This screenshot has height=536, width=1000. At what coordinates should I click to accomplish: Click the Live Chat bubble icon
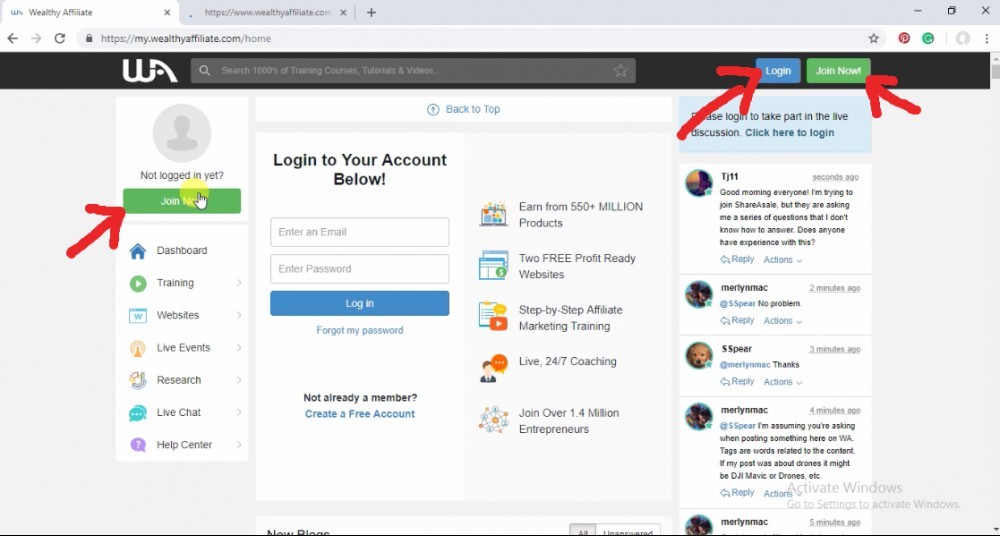click(138, 413)
